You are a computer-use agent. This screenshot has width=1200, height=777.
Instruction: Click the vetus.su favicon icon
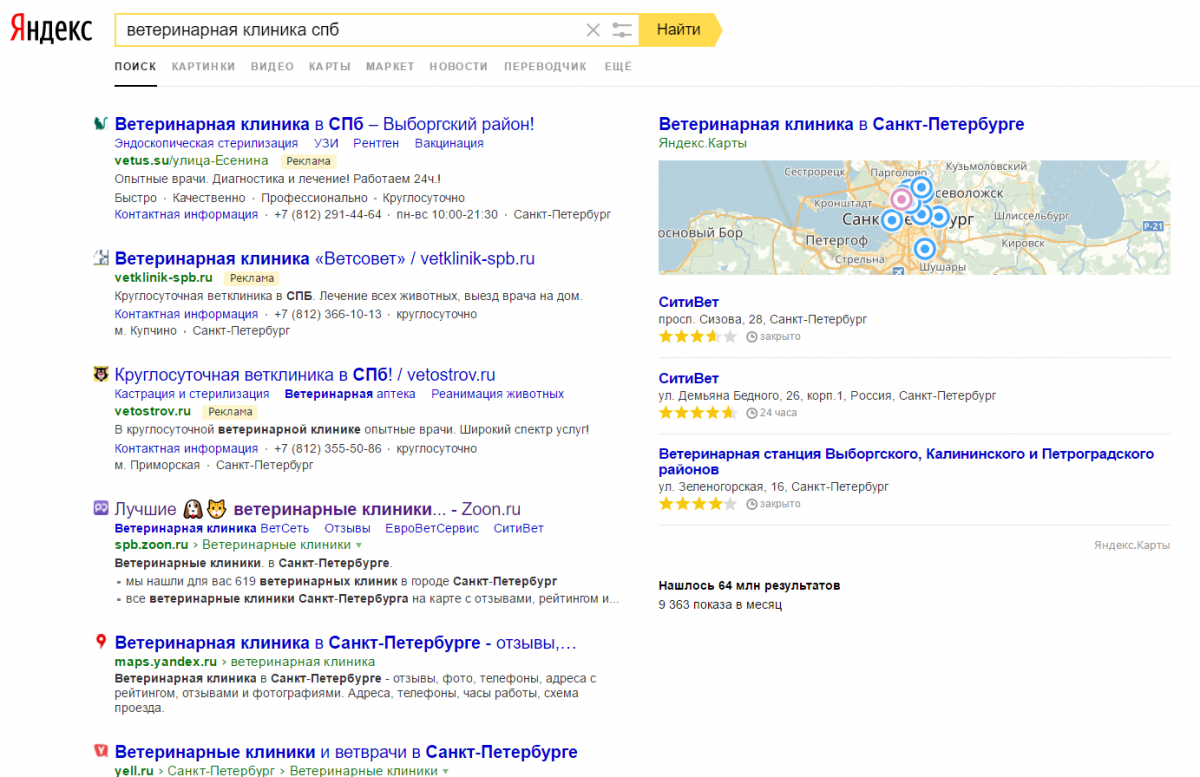100,124
